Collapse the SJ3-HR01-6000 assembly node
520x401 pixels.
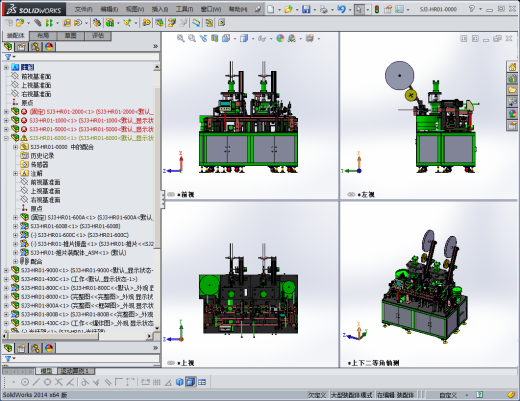coord(6,138)
